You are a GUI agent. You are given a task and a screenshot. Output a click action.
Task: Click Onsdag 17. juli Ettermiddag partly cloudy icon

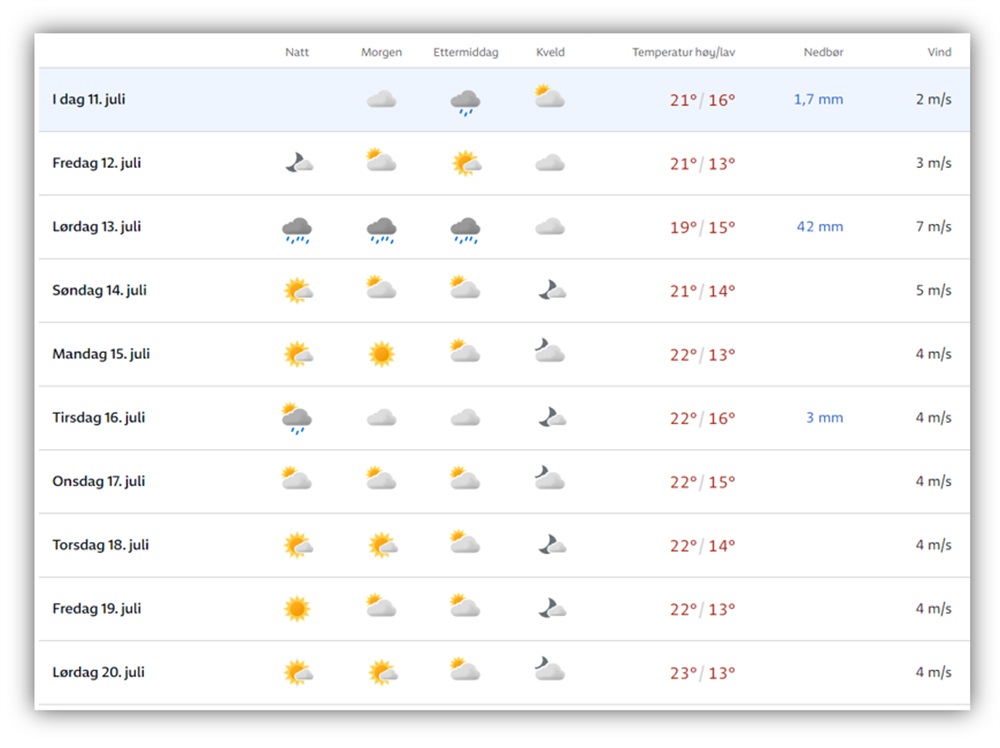coord(464,479)
